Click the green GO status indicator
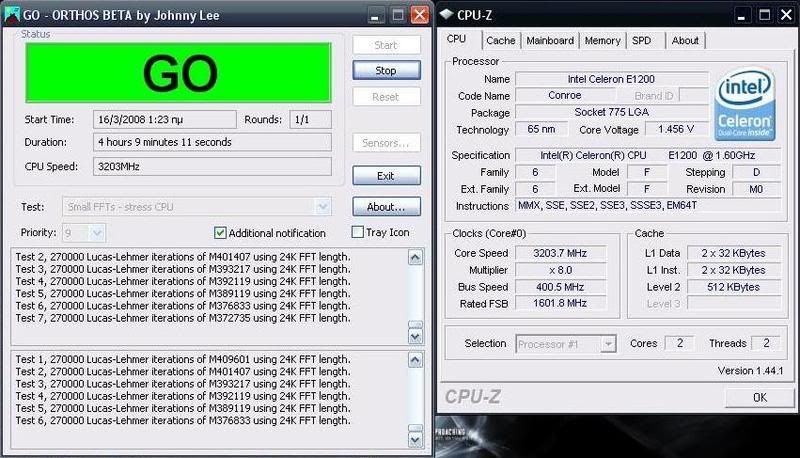 [178, 73]
